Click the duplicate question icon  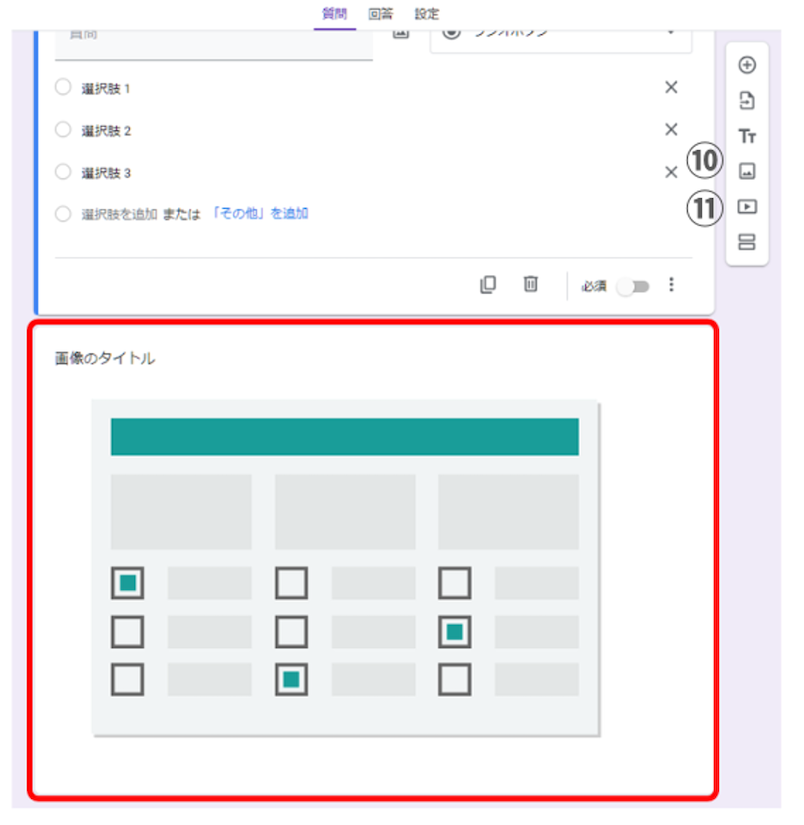[x=488, y=285]
